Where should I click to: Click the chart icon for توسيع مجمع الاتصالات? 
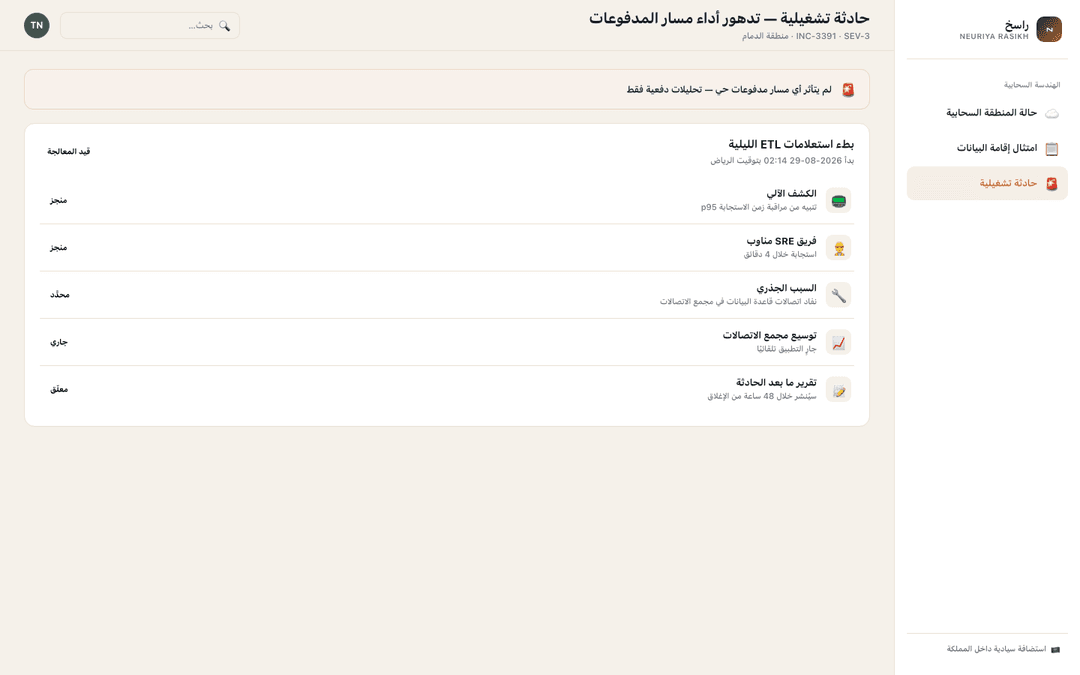point(838,342)
